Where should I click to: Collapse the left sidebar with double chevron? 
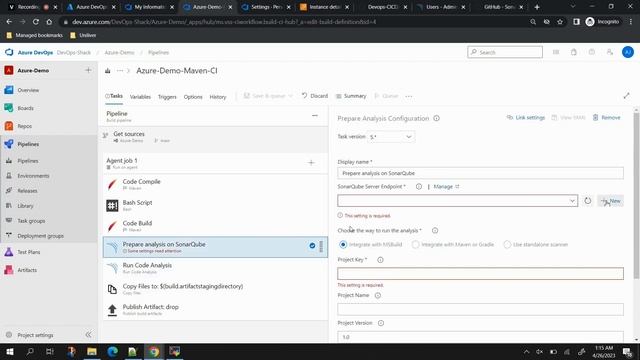tap(88, 335)
